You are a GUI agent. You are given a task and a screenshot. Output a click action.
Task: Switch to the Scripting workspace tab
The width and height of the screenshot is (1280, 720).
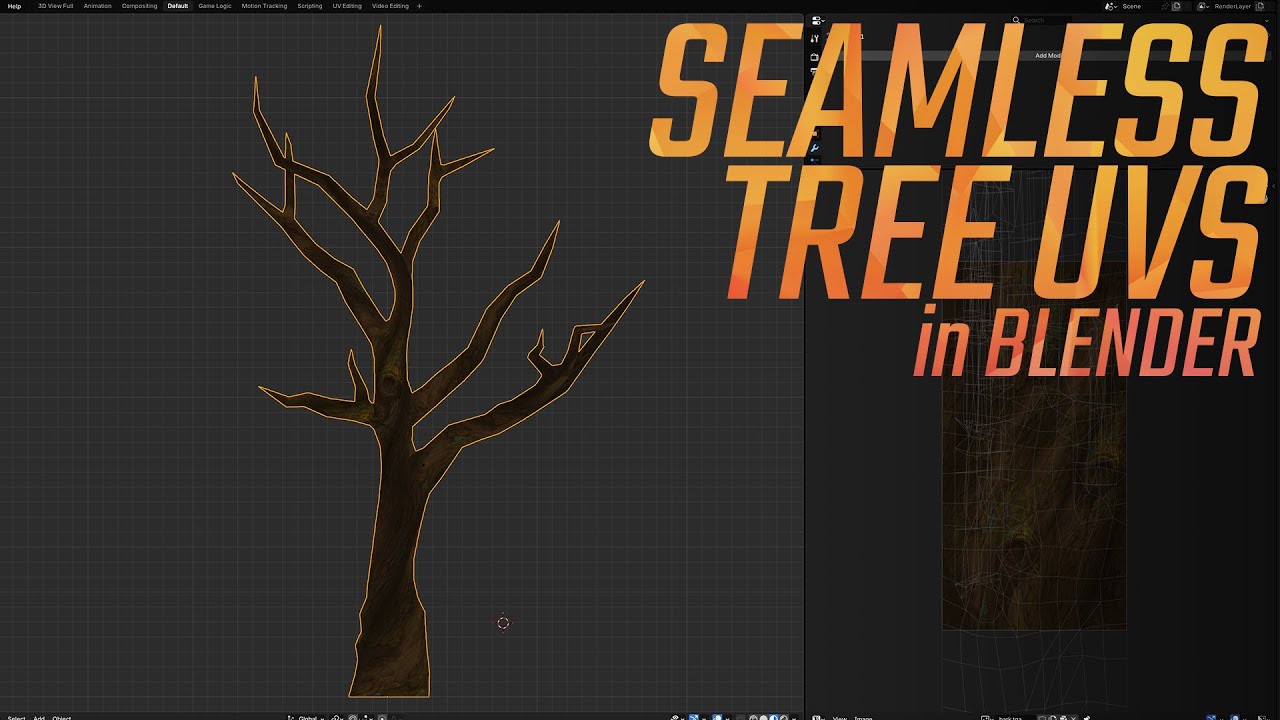coord(310,6)
